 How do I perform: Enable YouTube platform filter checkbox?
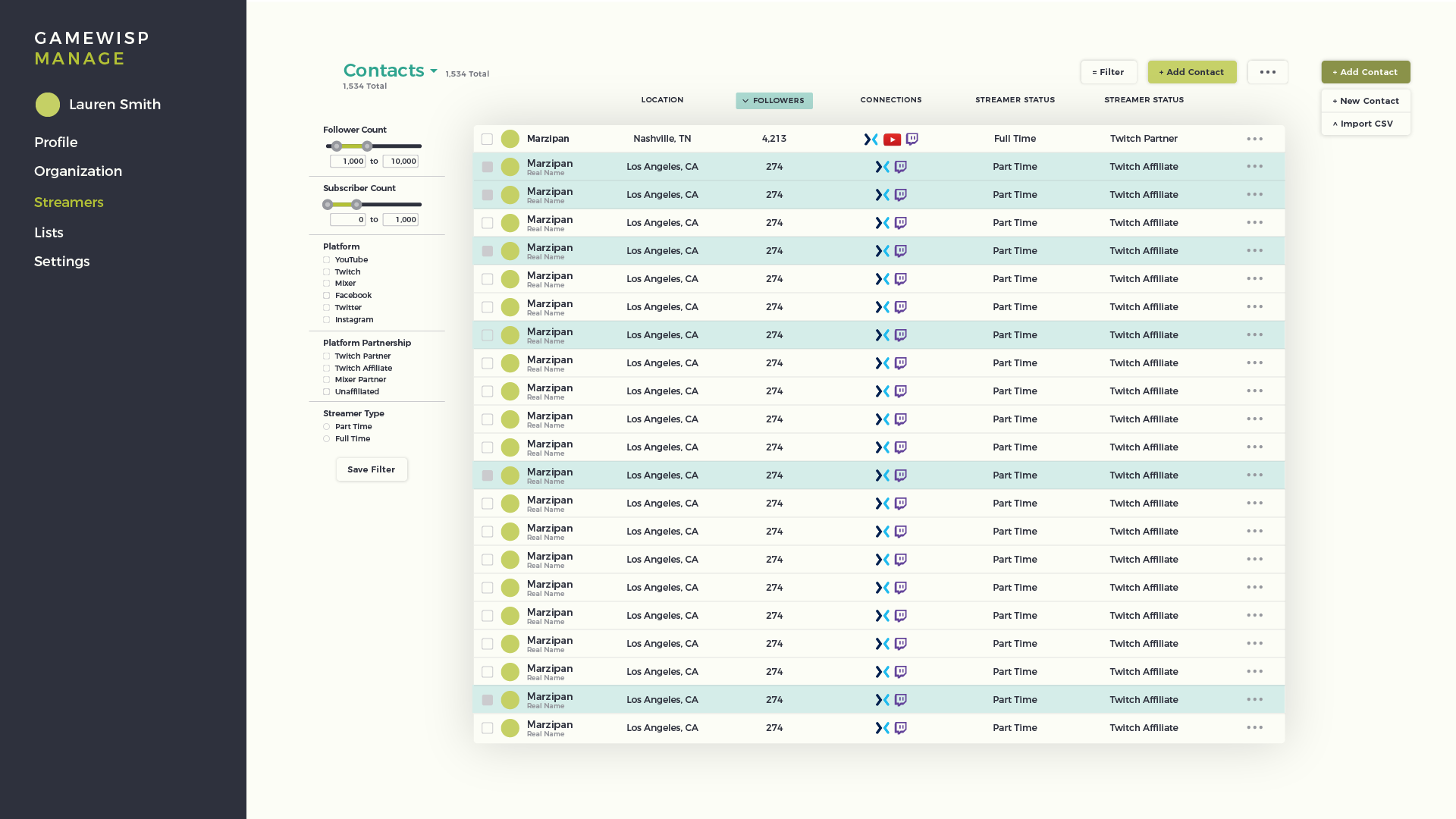tap(327, 260)
